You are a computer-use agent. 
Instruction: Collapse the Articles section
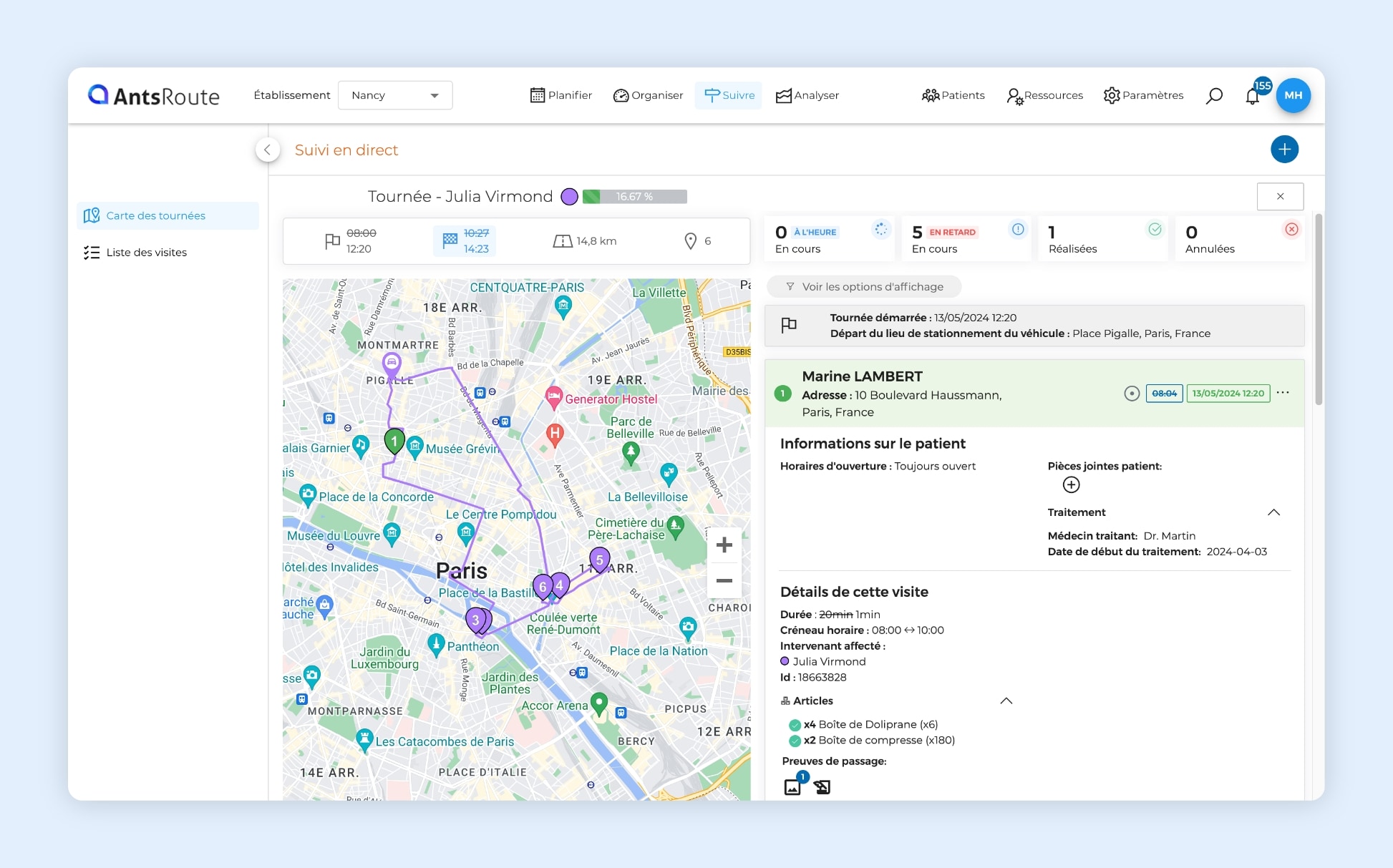1006,701
